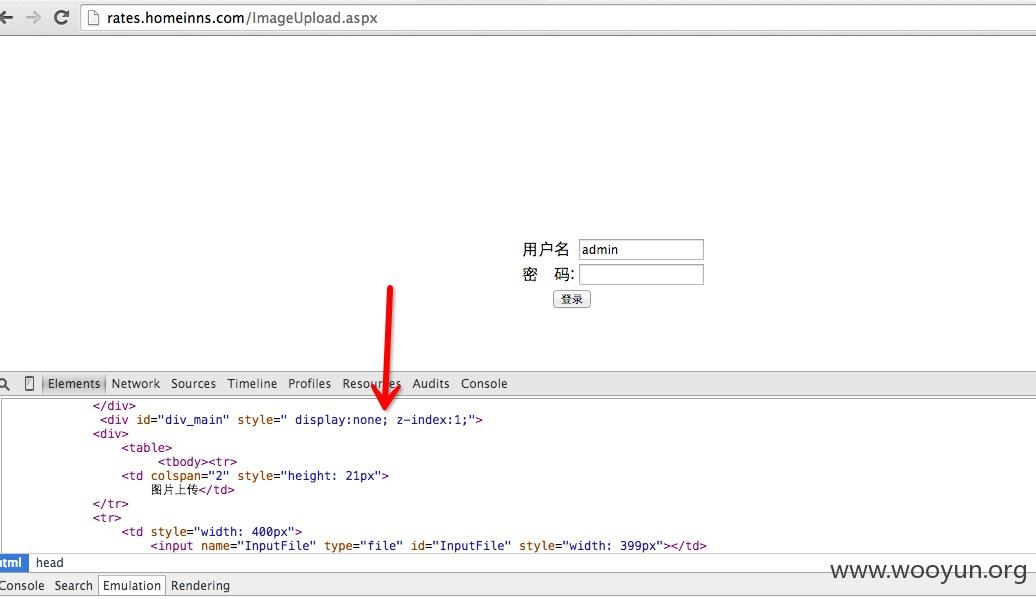This screenshot has width=1036, height=599.
Task: Reload the page with refresh icon
Action: (x=61, y=18)
